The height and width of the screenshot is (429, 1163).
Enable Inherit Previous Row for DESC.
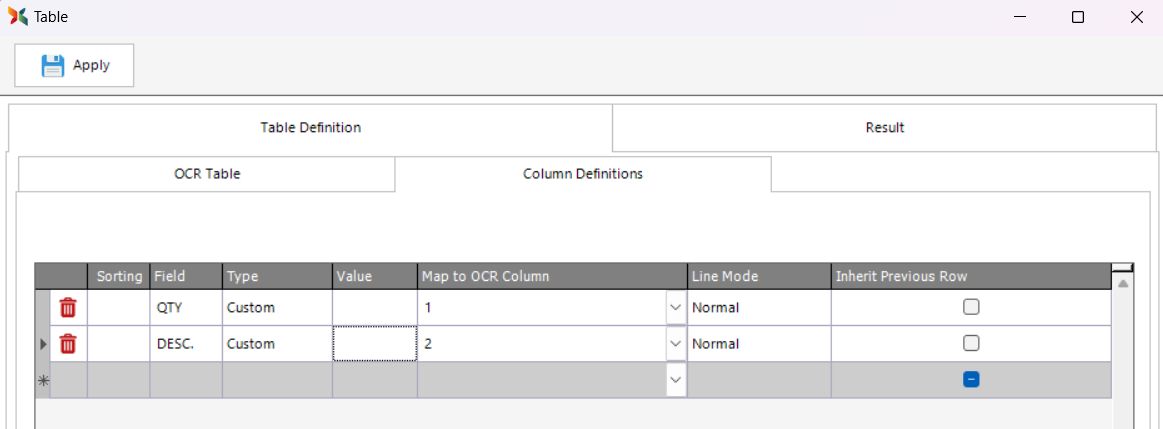(x=971, y=344)
